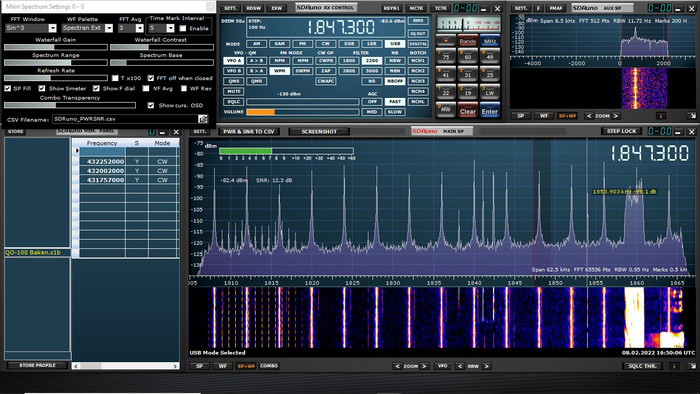Click the MUTE button
Viewport: 700px width, 394px height.
(233, 91)
